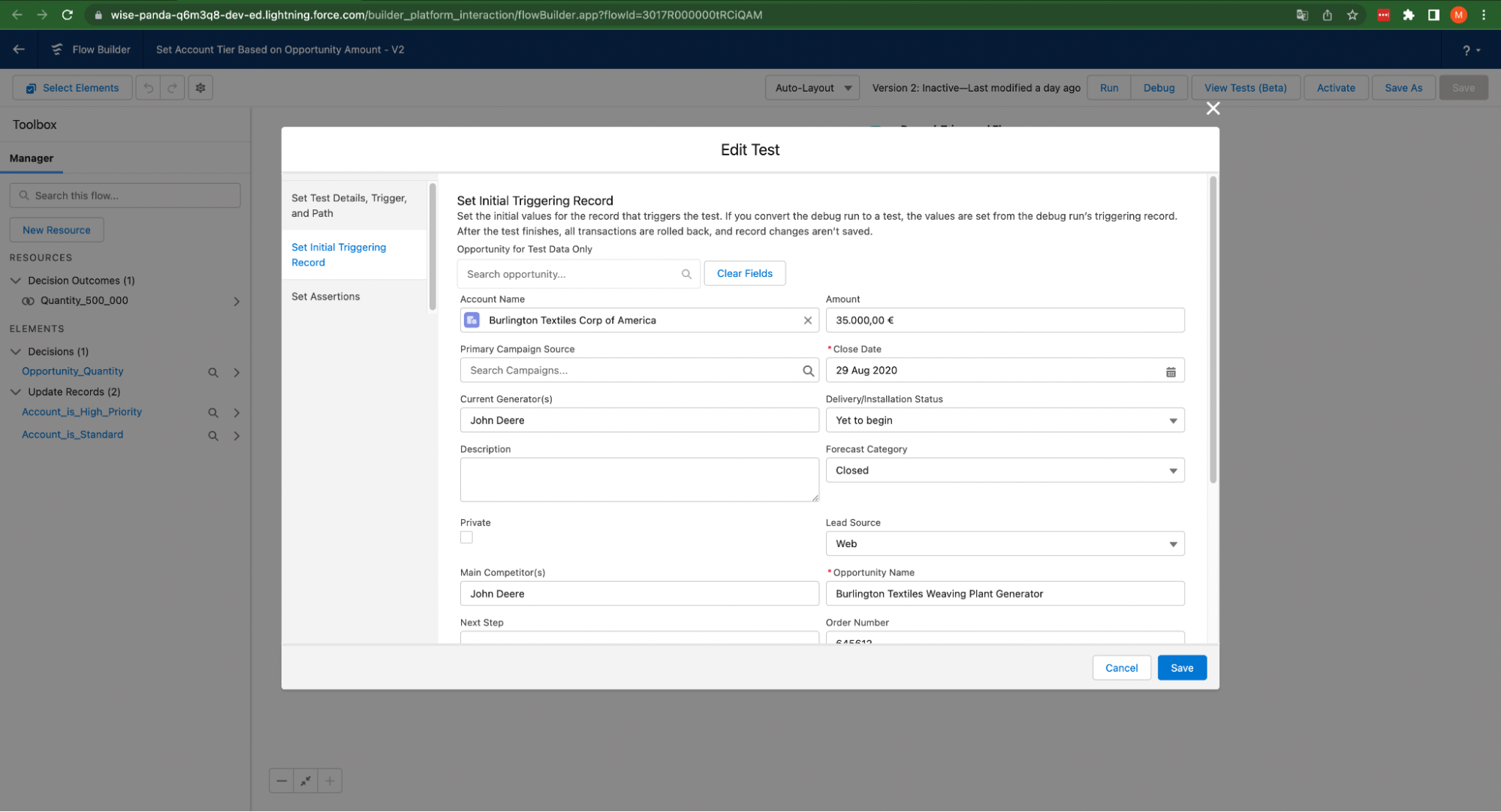Click search icon beside Account_is_Standard
Screen dimensions: 1501x812
[213, 435]
